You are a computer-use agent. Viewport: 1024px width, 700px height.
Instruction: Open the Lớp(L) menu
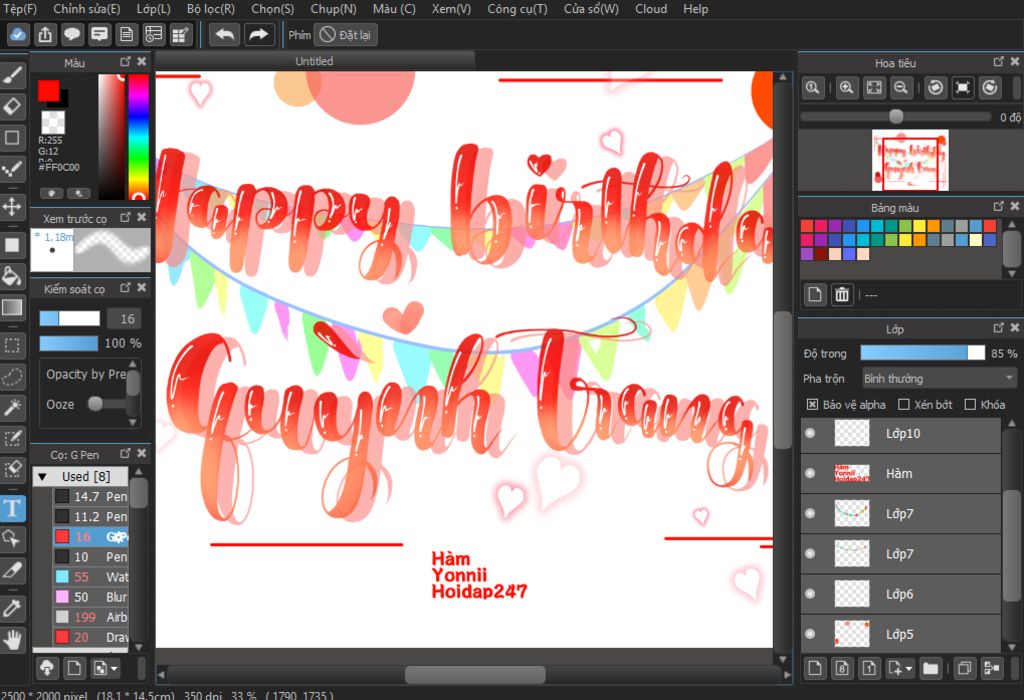pyautogui.click(x=153, y=9)
